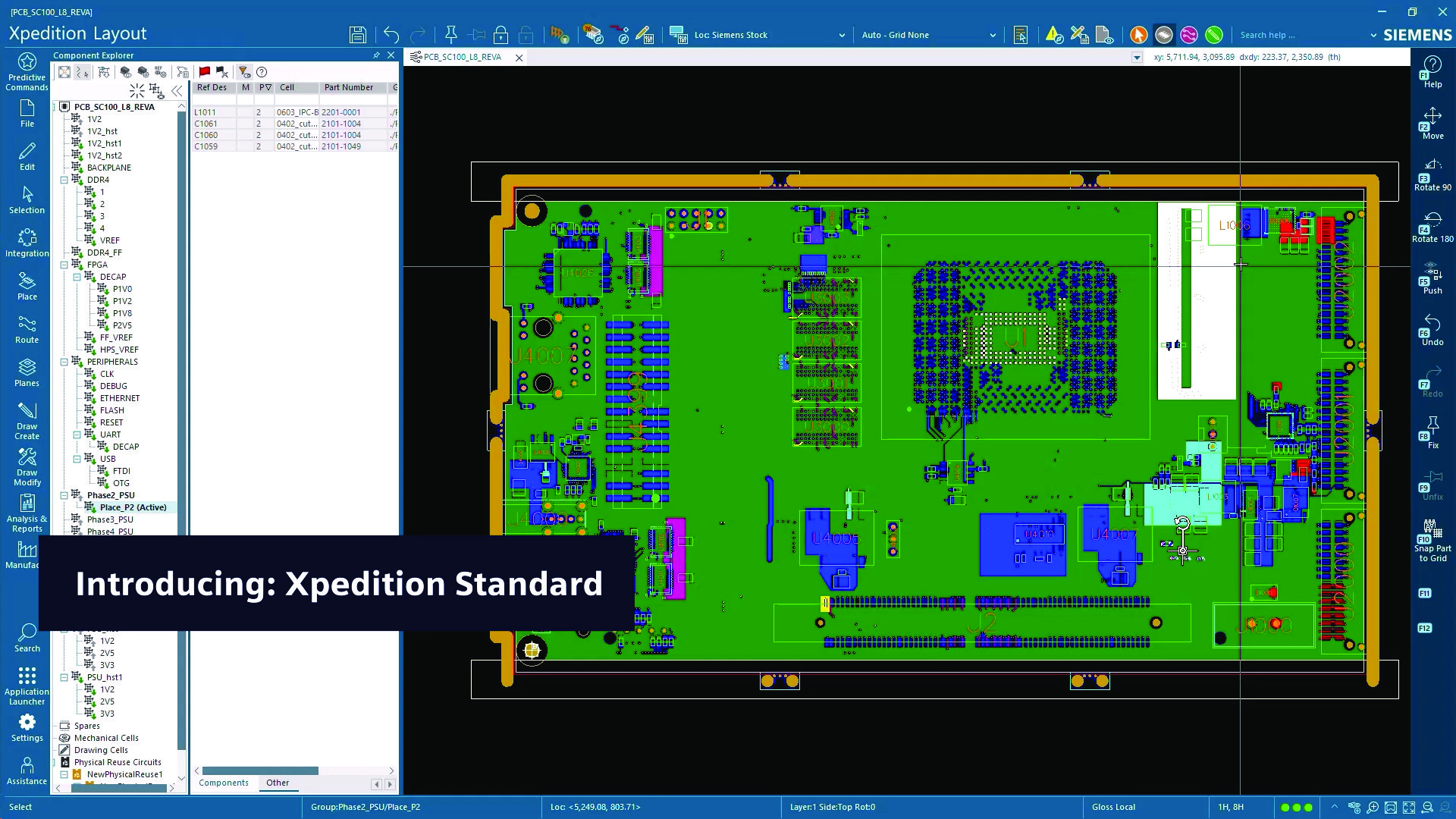Open the Selection menu in sidebar
The image size is (1456, 819).
click(27, 200)
